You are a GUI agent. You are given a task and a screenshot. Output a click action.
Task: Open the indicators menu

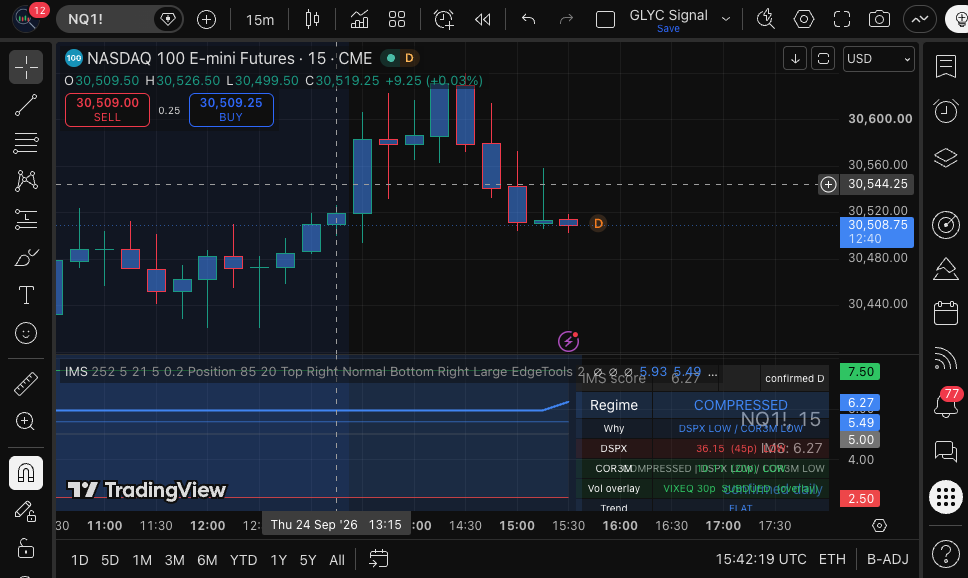coord(359,20)
